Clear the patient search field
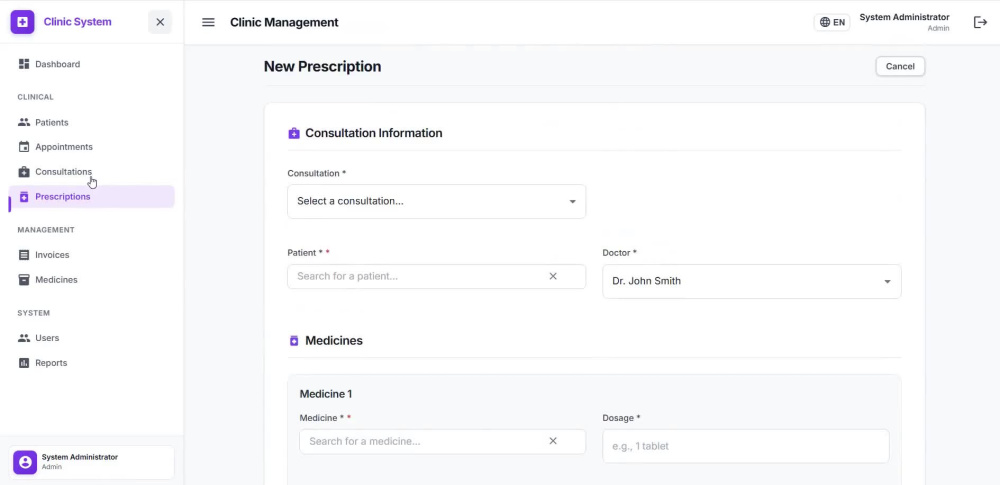1000x485 pixels. coord(553,276)
